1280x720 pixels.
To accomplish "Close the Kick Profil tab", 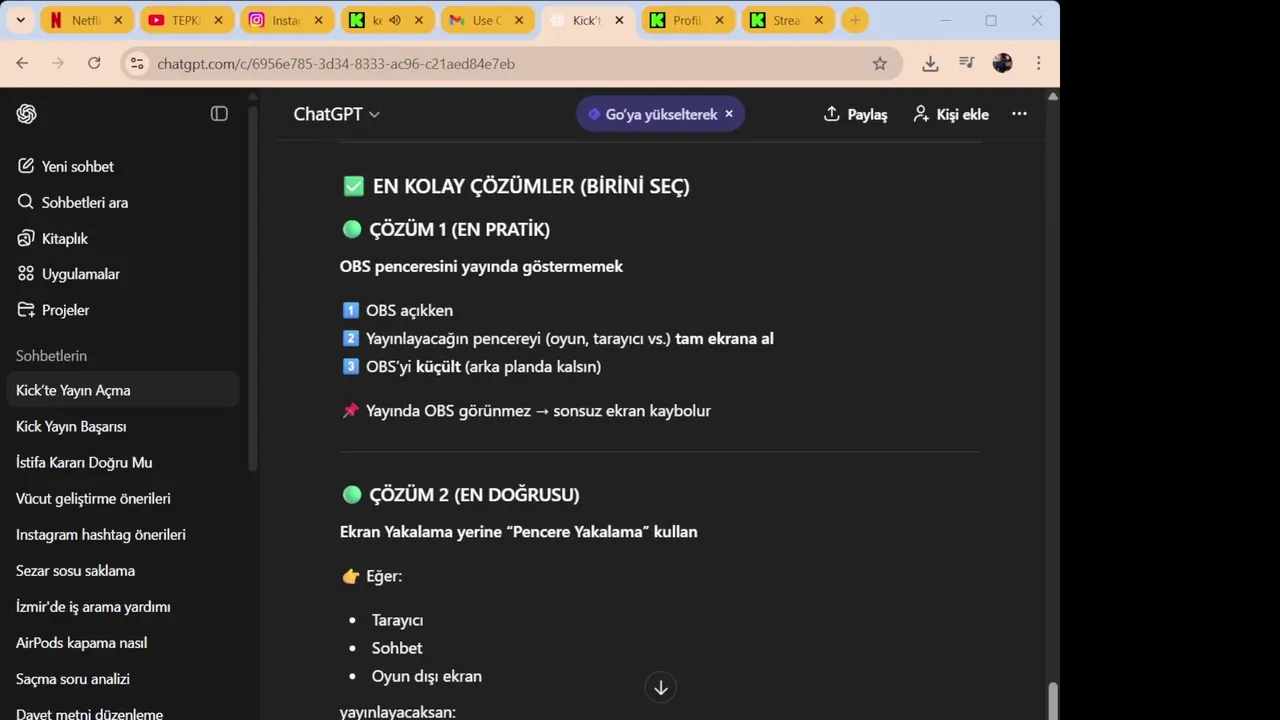I will pyautogui.click(x=719, y=20).
